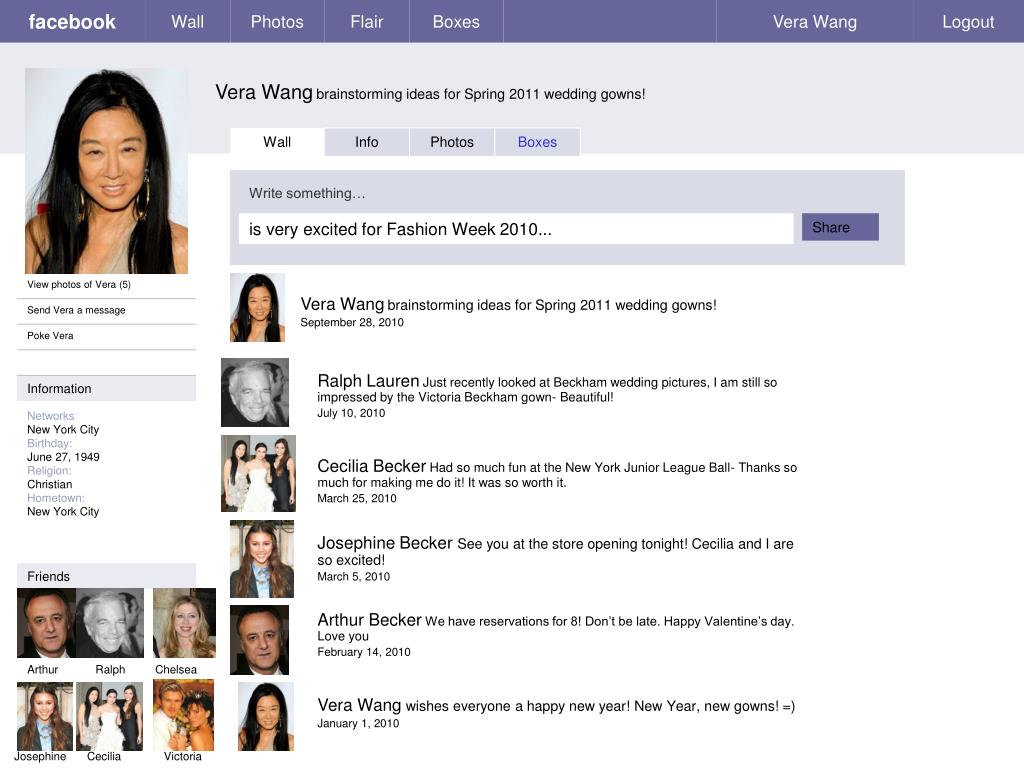Click Send Vera a message

76,310
